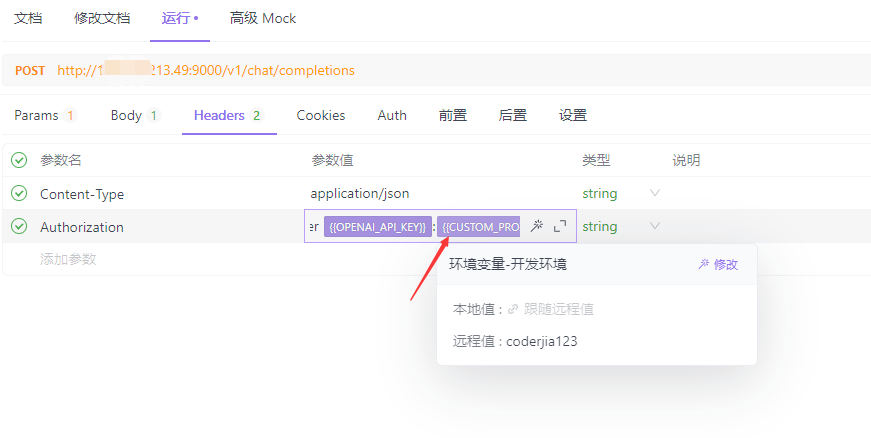Click the magic wand icon in Authorization value
The image size is (871, 438).
[536, 226]
